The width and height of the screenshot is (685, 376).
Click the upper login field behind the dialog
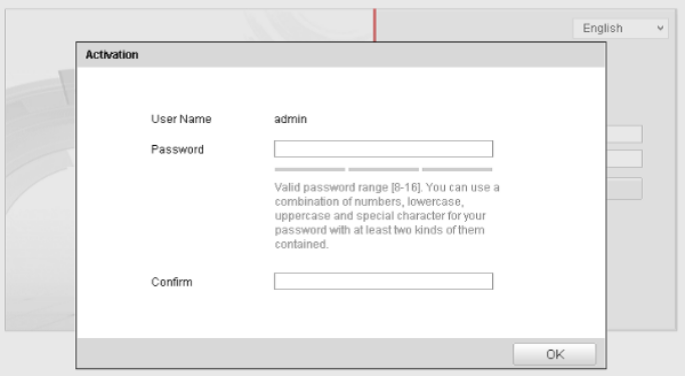click(x=624, y=134)
